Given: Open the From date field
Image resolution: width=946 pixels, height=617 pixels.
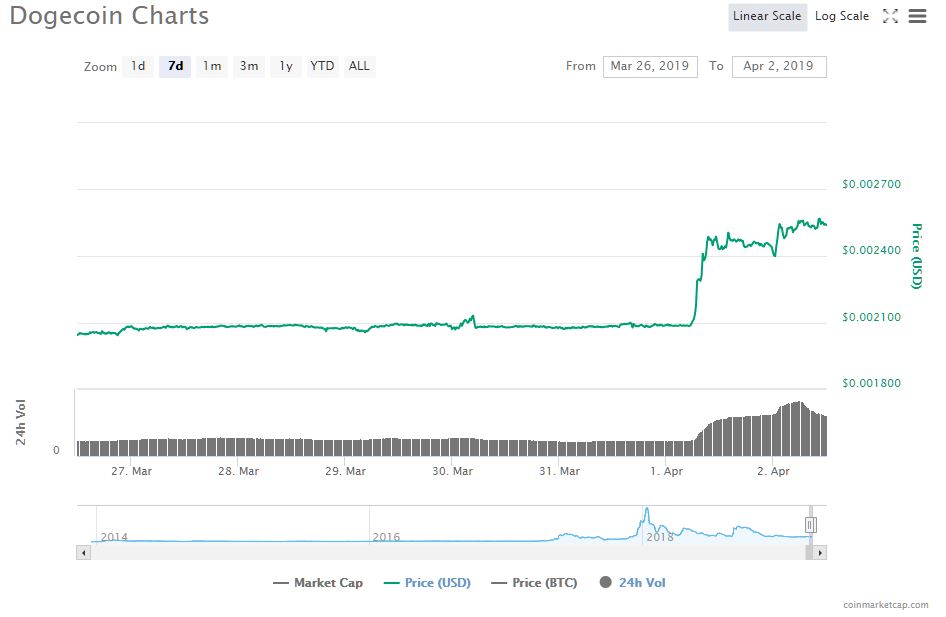Looking at the screenshot, I should [x=650, y=66].
